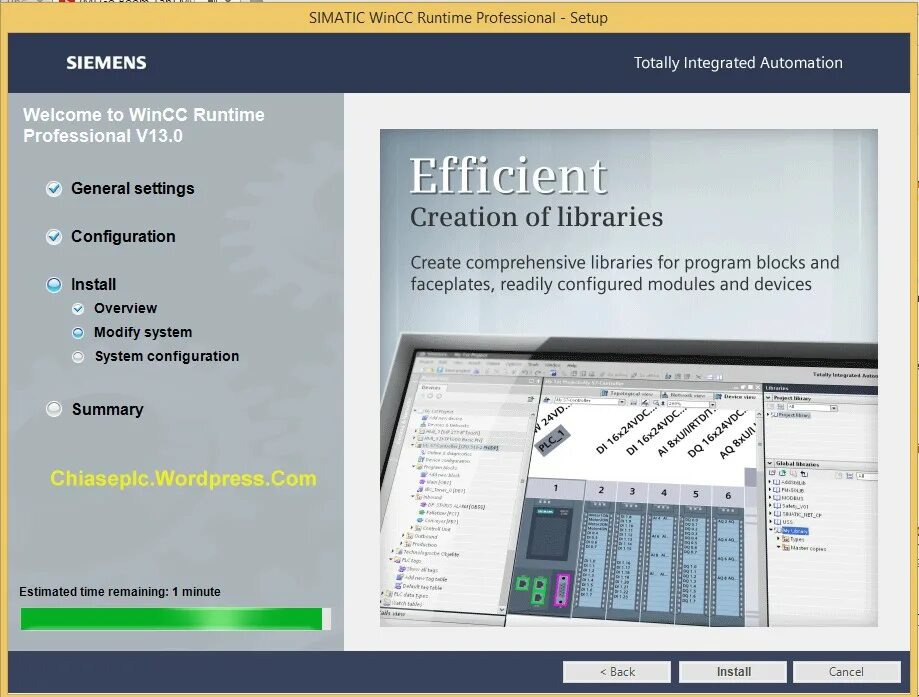Select the General settings step
This screenshot has width=919, height=697.
132,188
